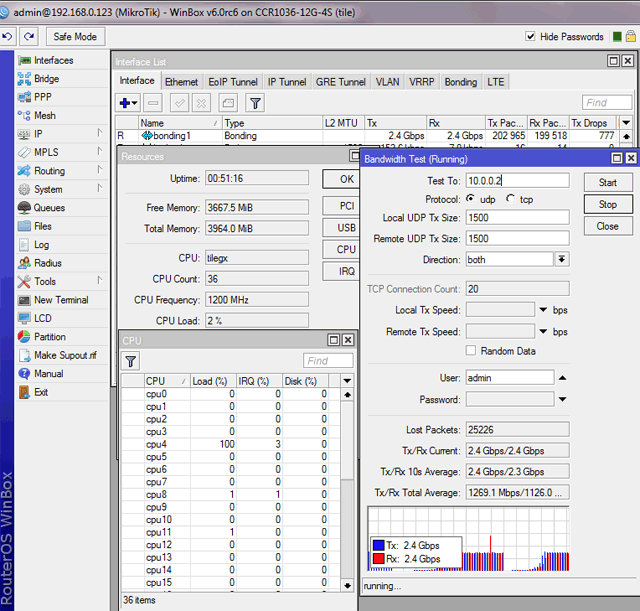
Task: Click the remove minus icon in Interface List
Action: 153,103
